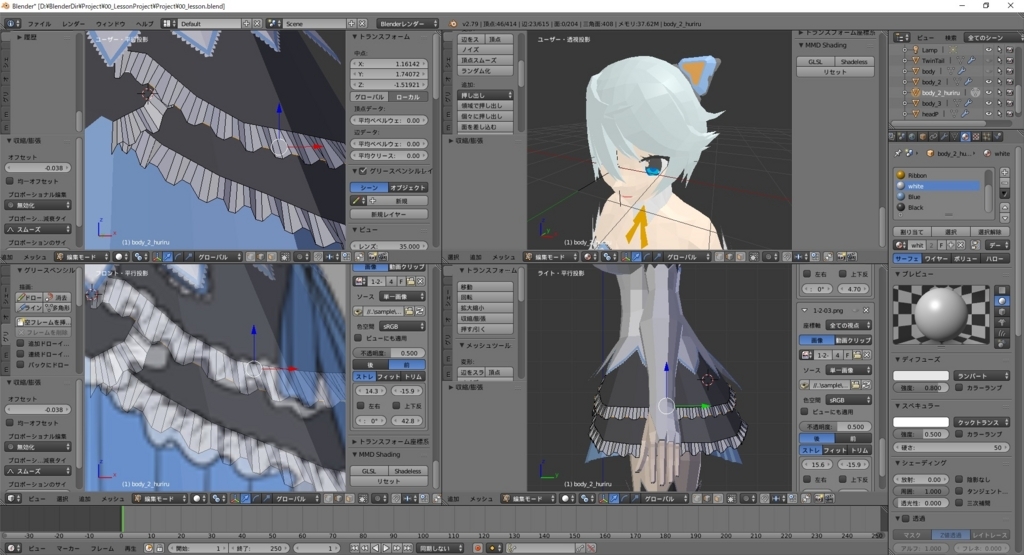This screenshot has width=1024, height=555.
Task: Toggle the グリースペンシル panel checkbox
Action: (x=363, y=171)
